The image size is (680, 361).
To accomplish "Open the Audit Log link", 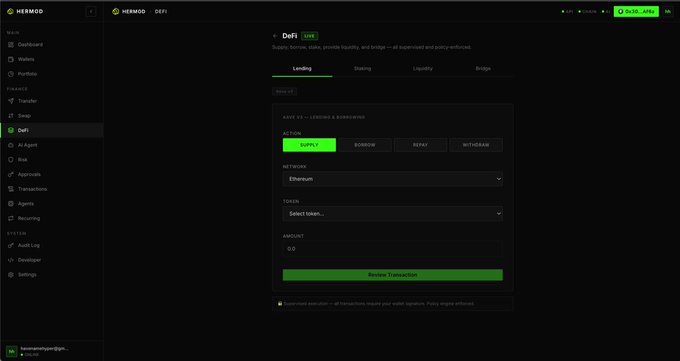I will pos(52,246).
